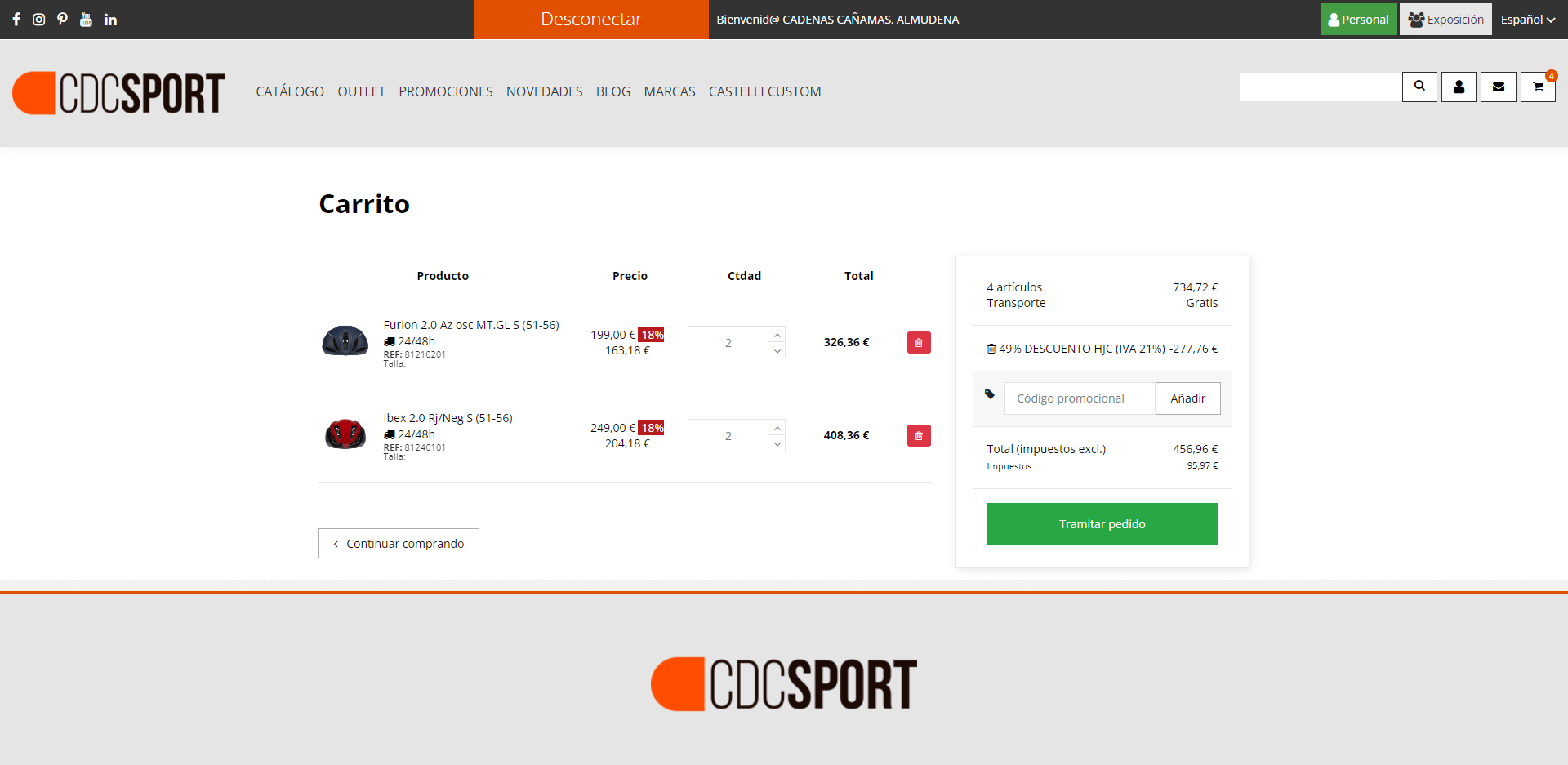The width and height of the screenshot is (1568, 765).
Task: Focus the Código promocional field
Action: point(1080,398)
